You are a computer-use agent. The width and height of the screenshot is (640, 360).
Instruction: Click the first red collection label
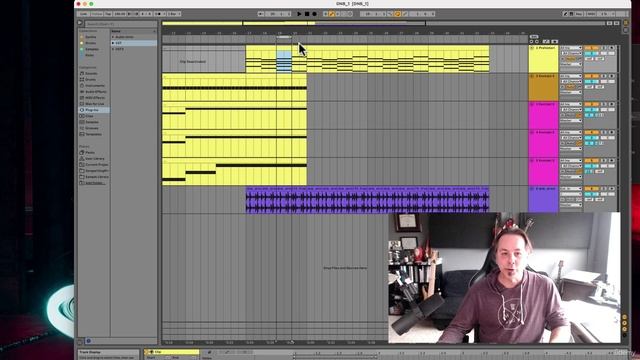click(90, 37)
